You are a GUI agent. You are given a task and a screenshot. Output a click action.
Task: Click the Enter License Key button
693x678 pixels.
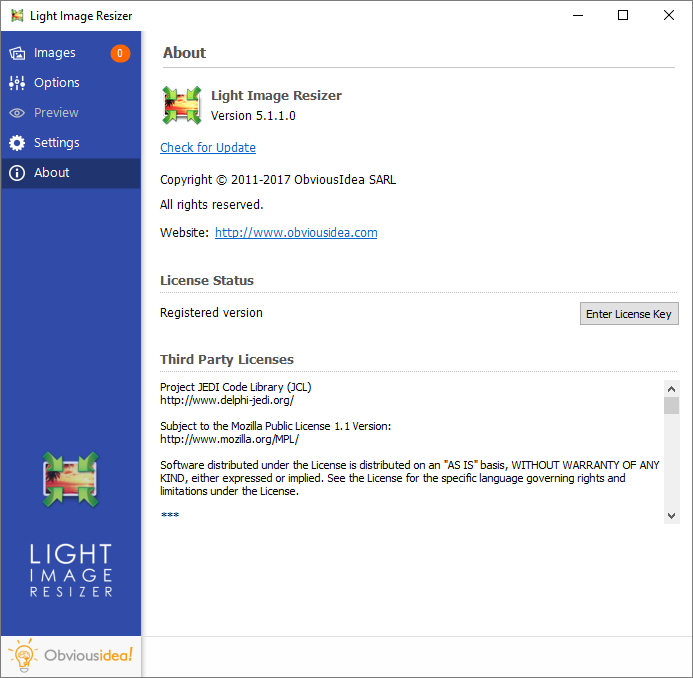point(629,314)
